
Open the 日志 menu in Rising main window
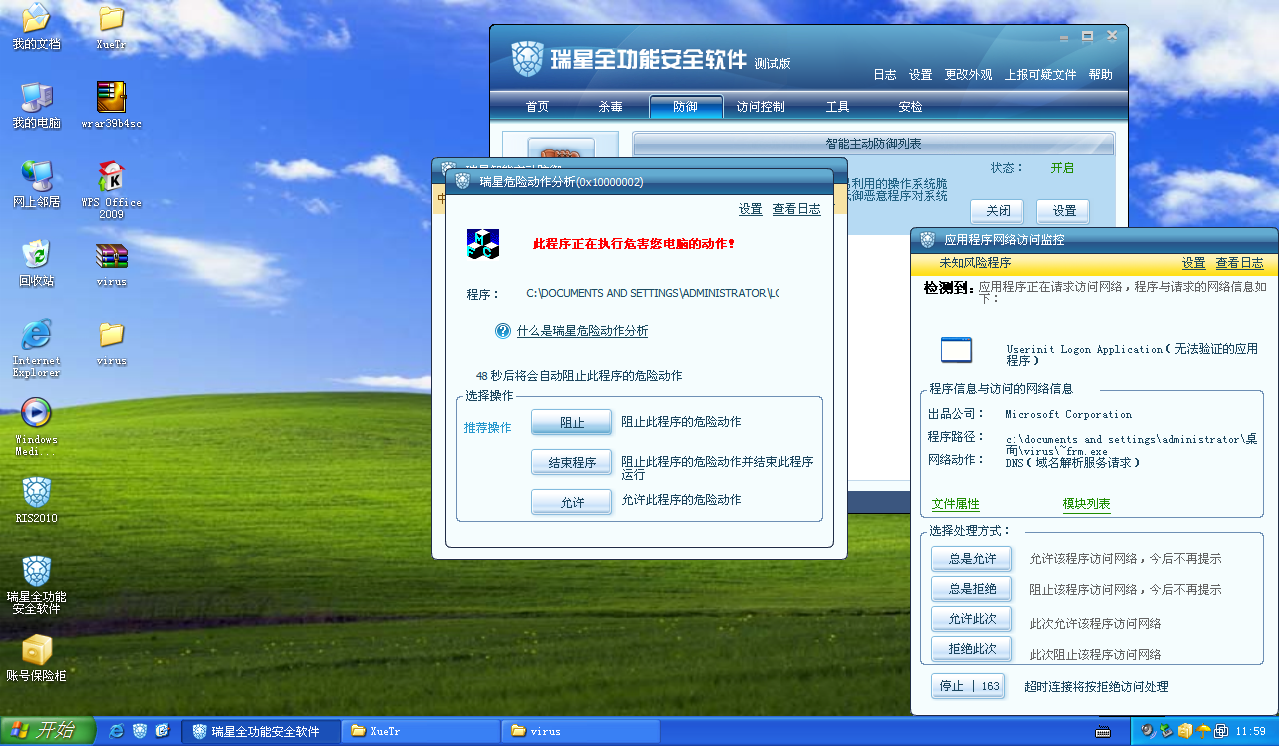click(885, 75)
